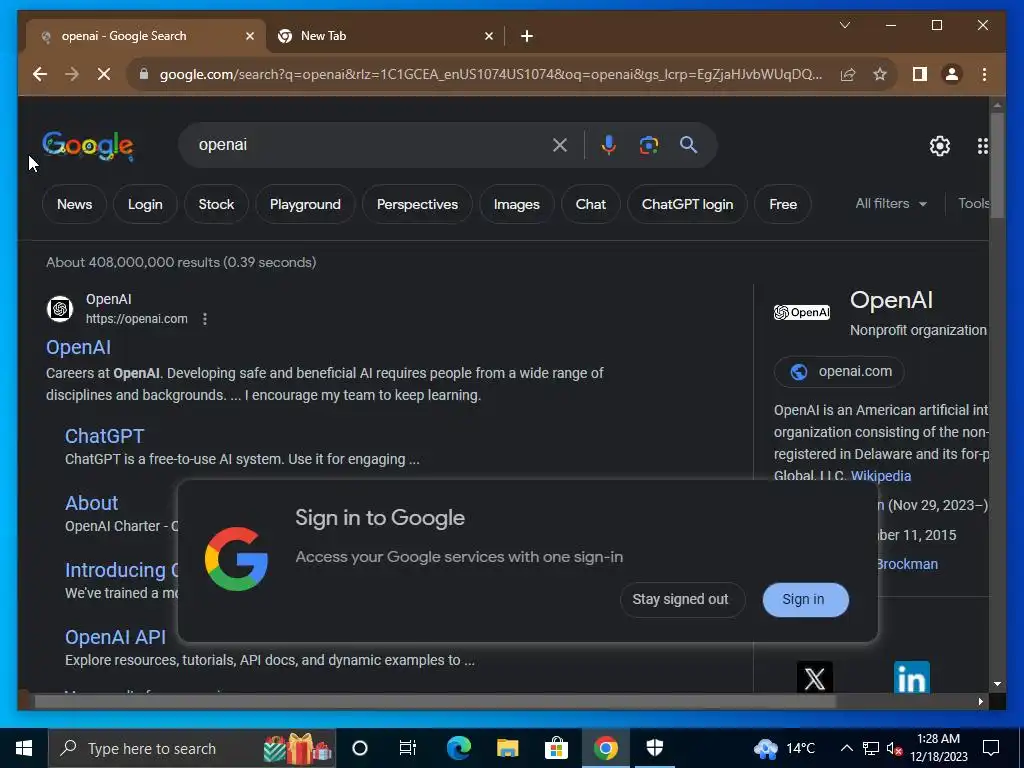
Task: Open the notification center icon
Action: [991, 748]
